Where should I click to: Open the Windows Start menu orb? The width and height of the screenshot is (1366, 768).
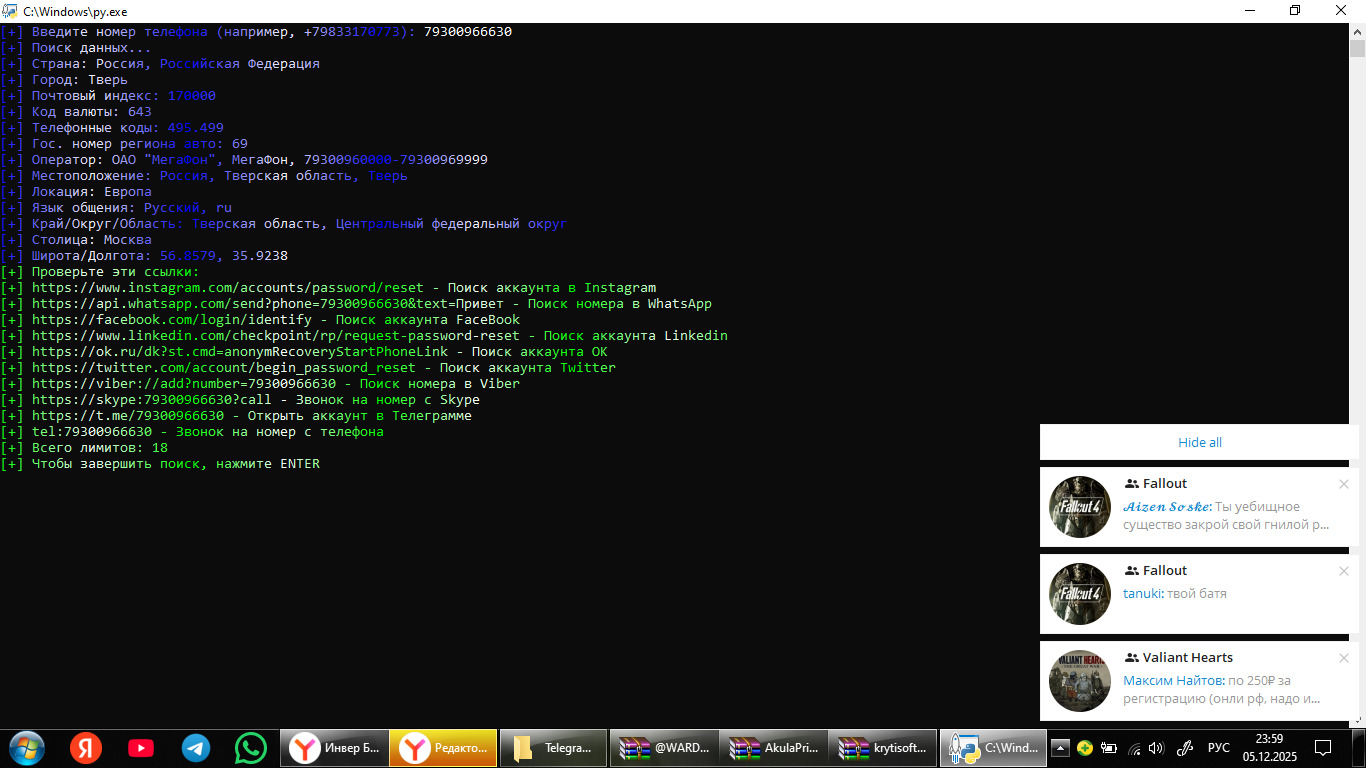(26, 747)
